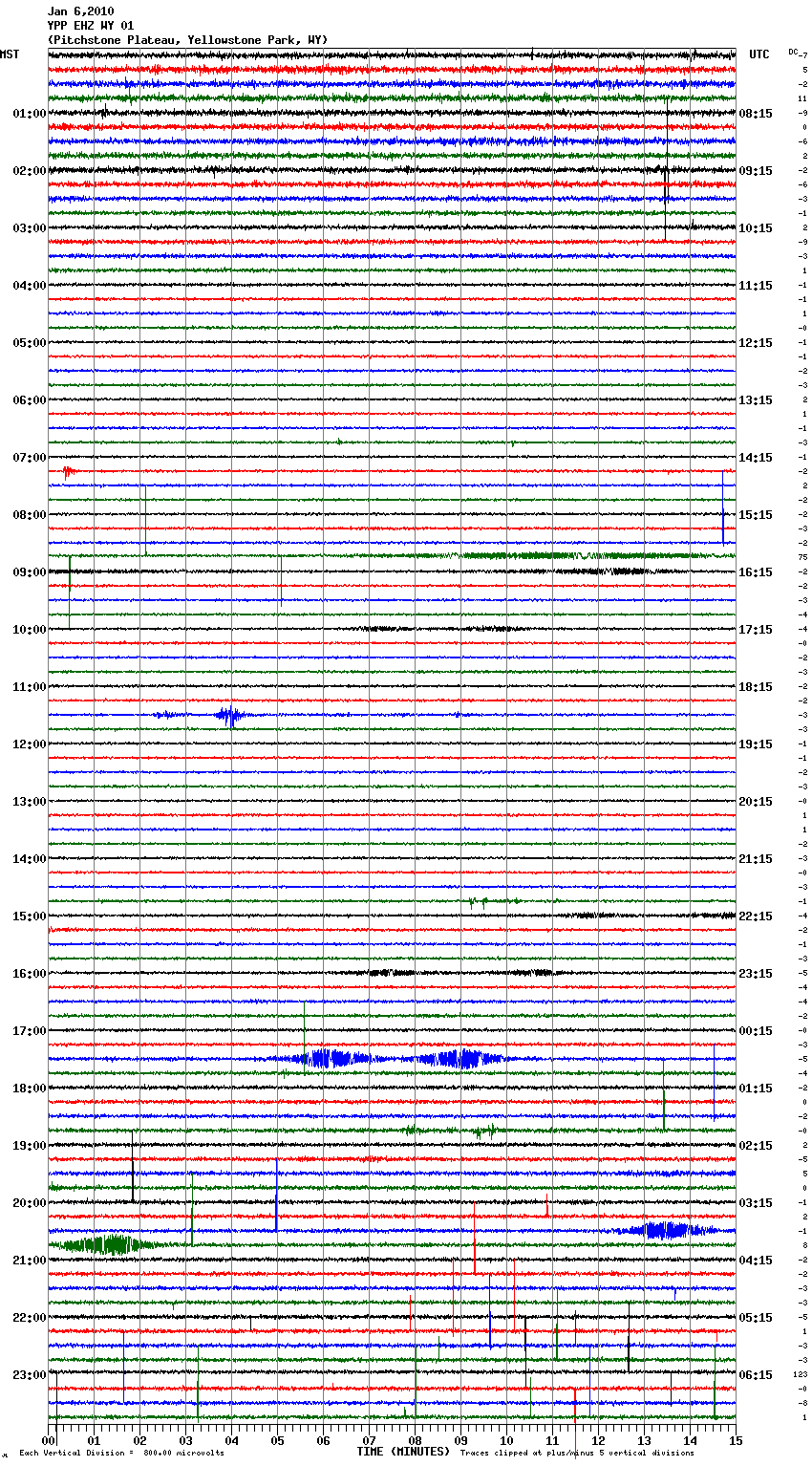
Task: Click the 12:15 UTC time label
Action: (x=756, y=343)
